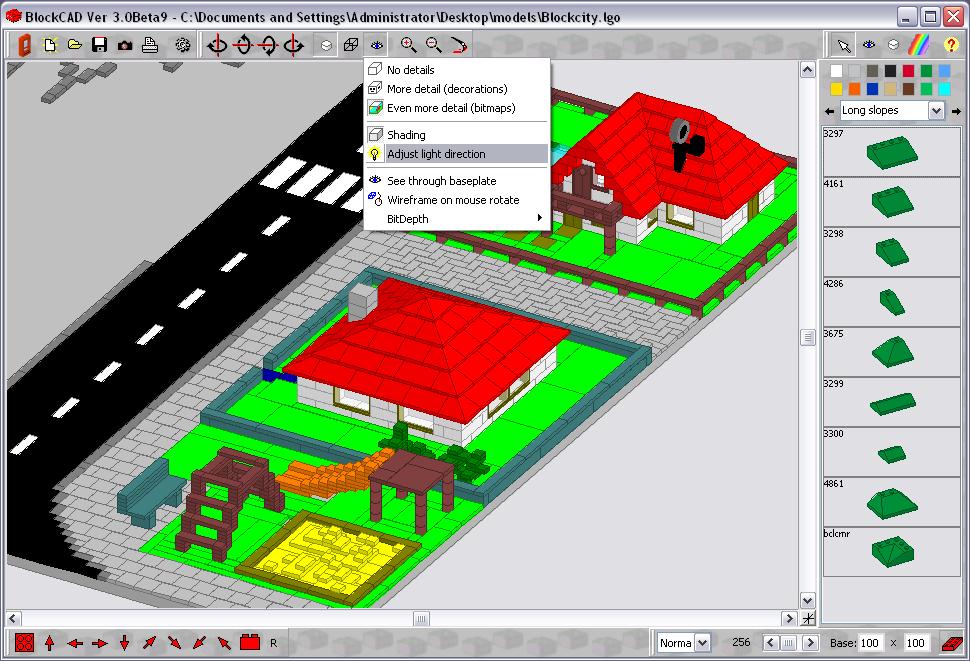Create a new model file
This screenshot has width=970, height=661.
49,45
